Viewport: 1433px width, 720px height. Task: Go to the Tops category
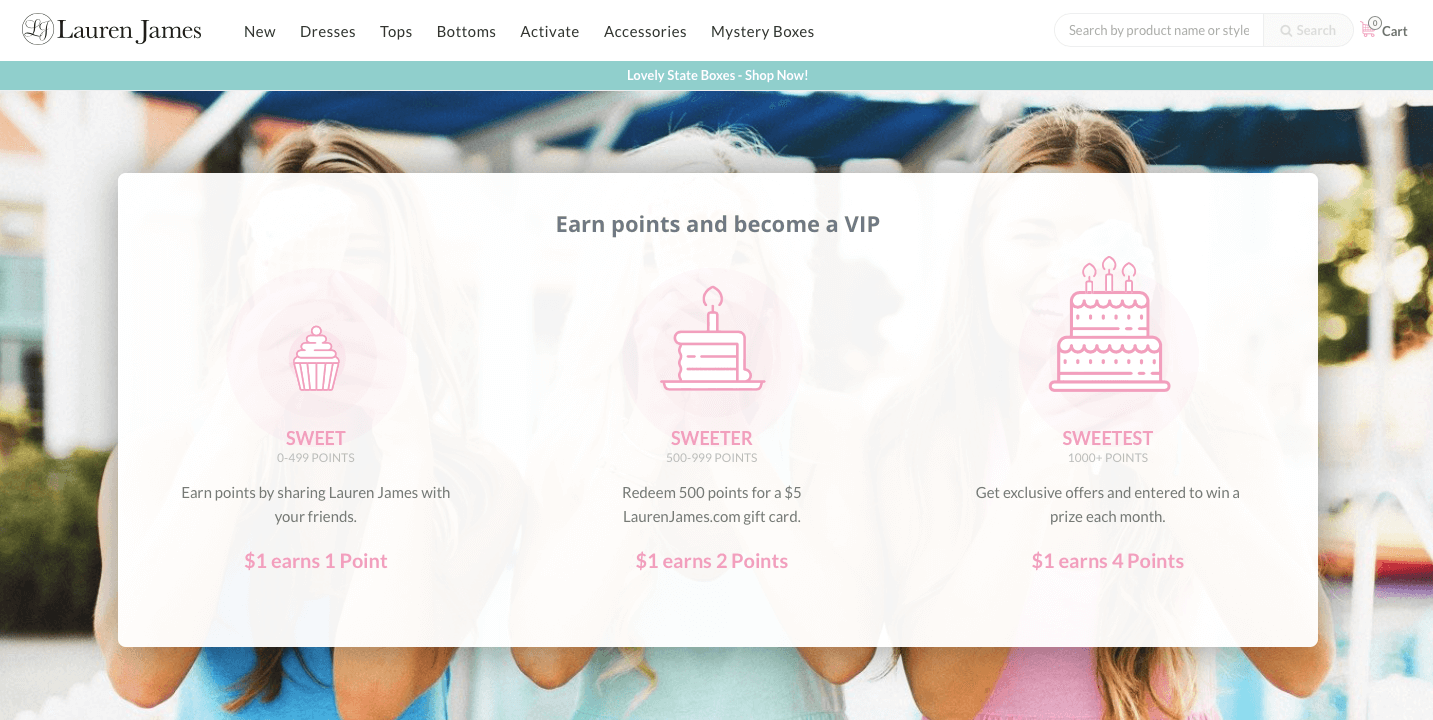pyautogui.click(x=396, y=31)
